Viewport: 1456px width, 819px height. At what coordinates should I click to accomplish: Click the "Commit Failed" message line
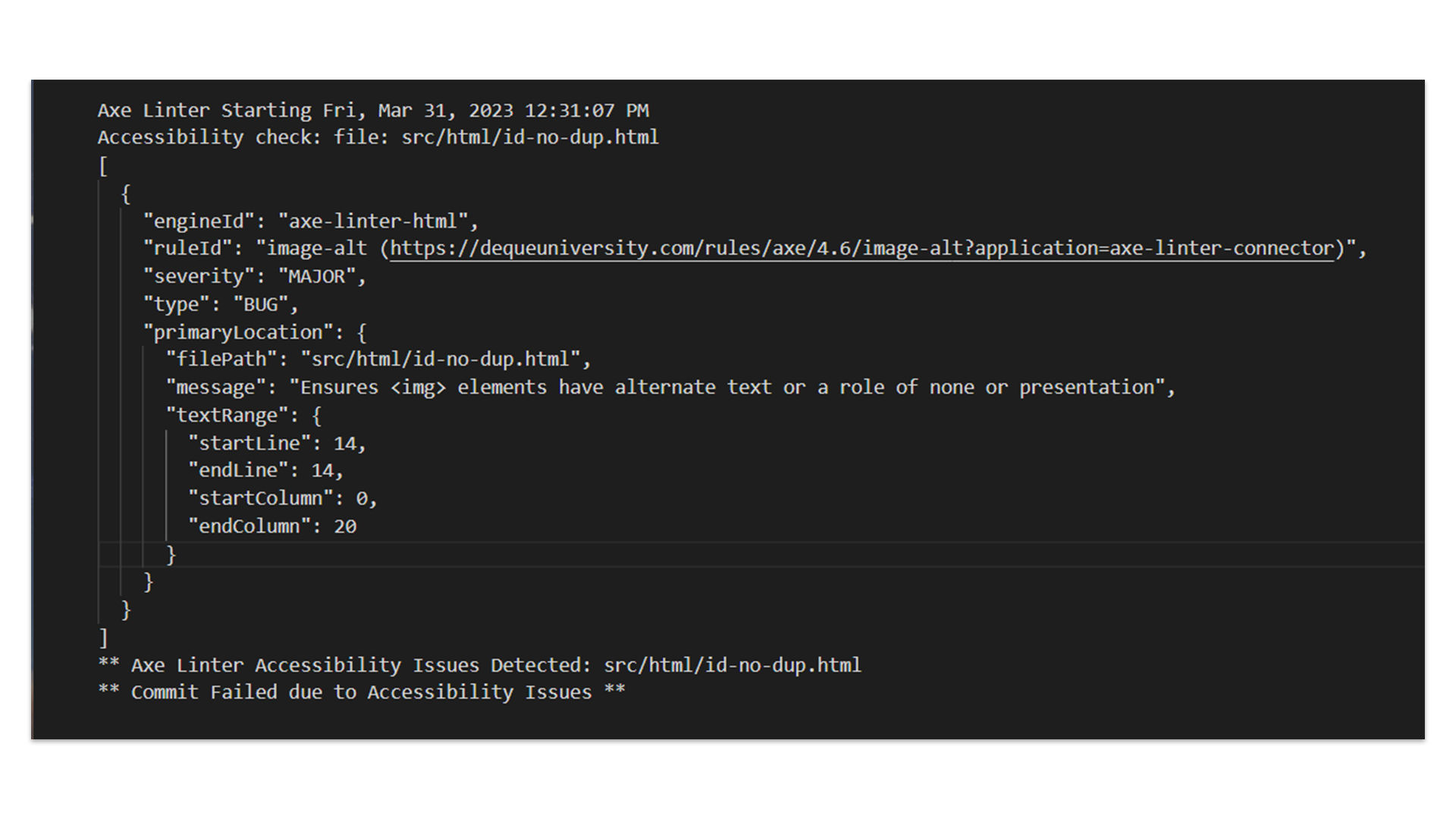click(361, 692)
